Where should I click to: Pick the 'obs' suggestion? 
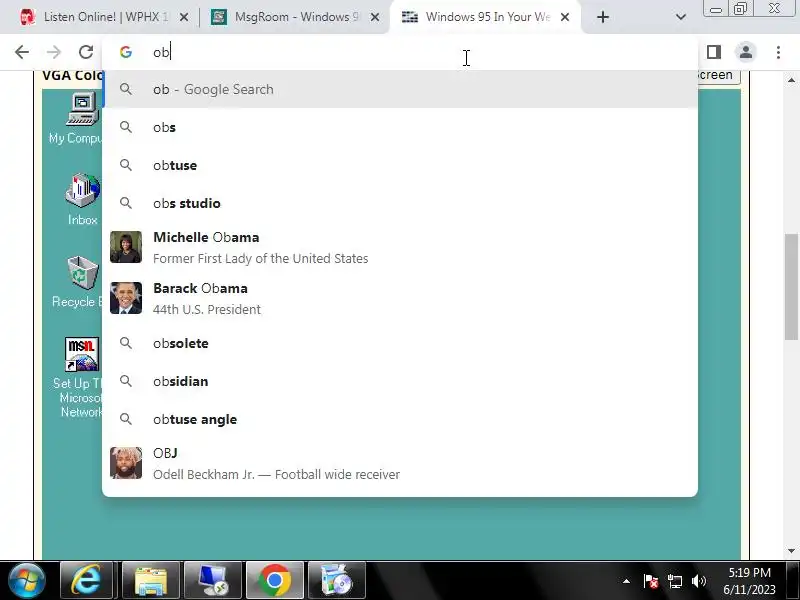tap(400, 127)
